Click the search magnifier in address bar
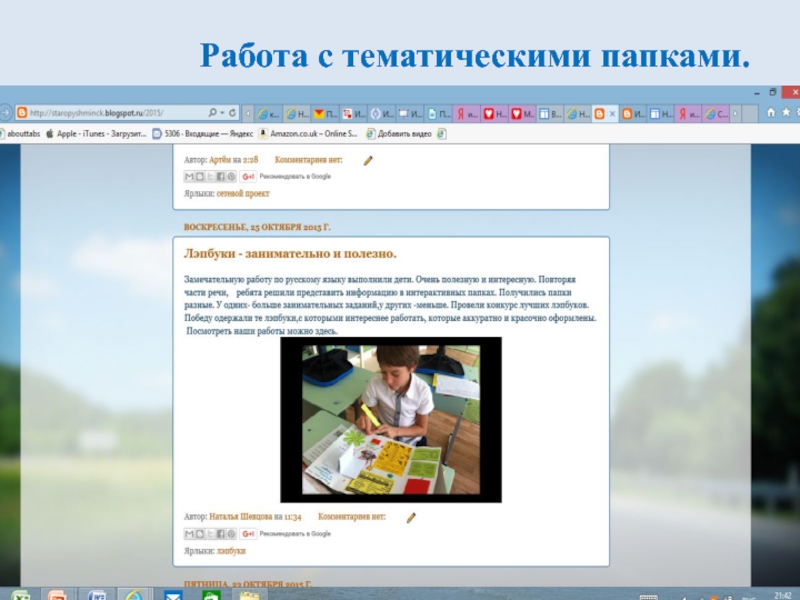The width and height of the screenshot is (800, 600). (213, 113)
